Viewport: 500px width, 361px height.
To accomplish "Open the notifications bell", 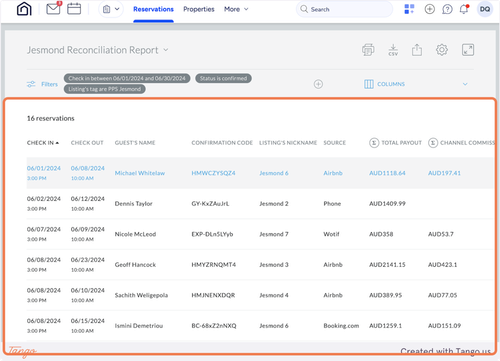I will [x=464, y=9].
